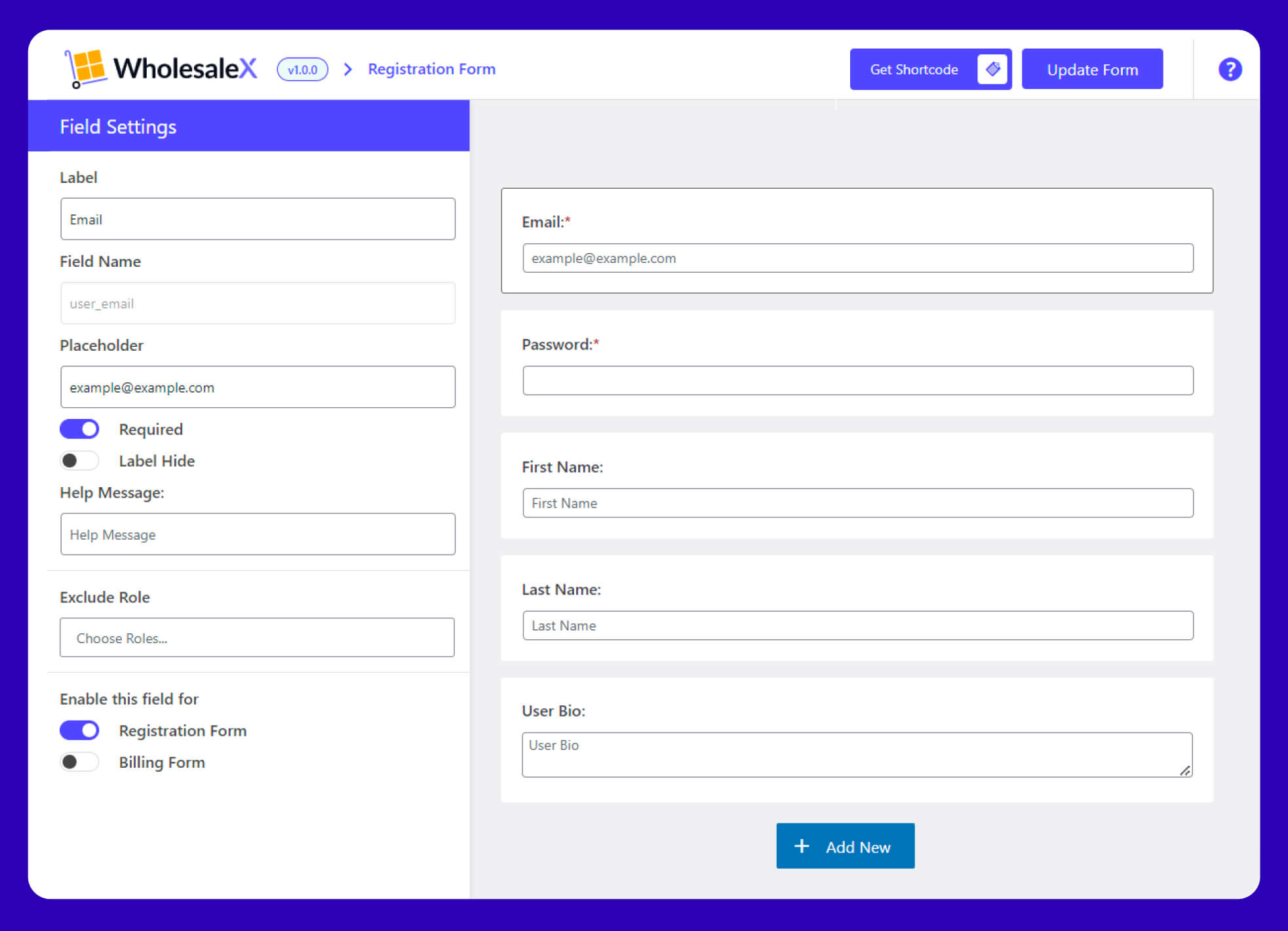Disable the Required toggle
Viewport: 1288px width, 931px height.
79,429
